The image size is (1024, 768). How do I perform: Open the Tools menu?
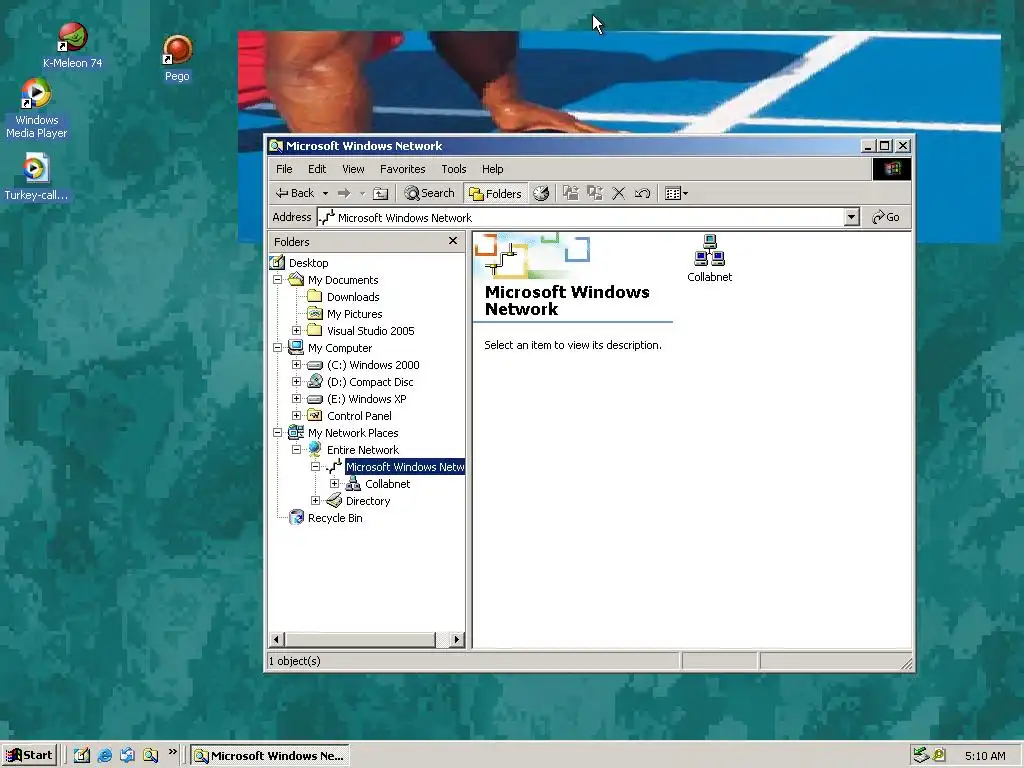click(453, 169)
